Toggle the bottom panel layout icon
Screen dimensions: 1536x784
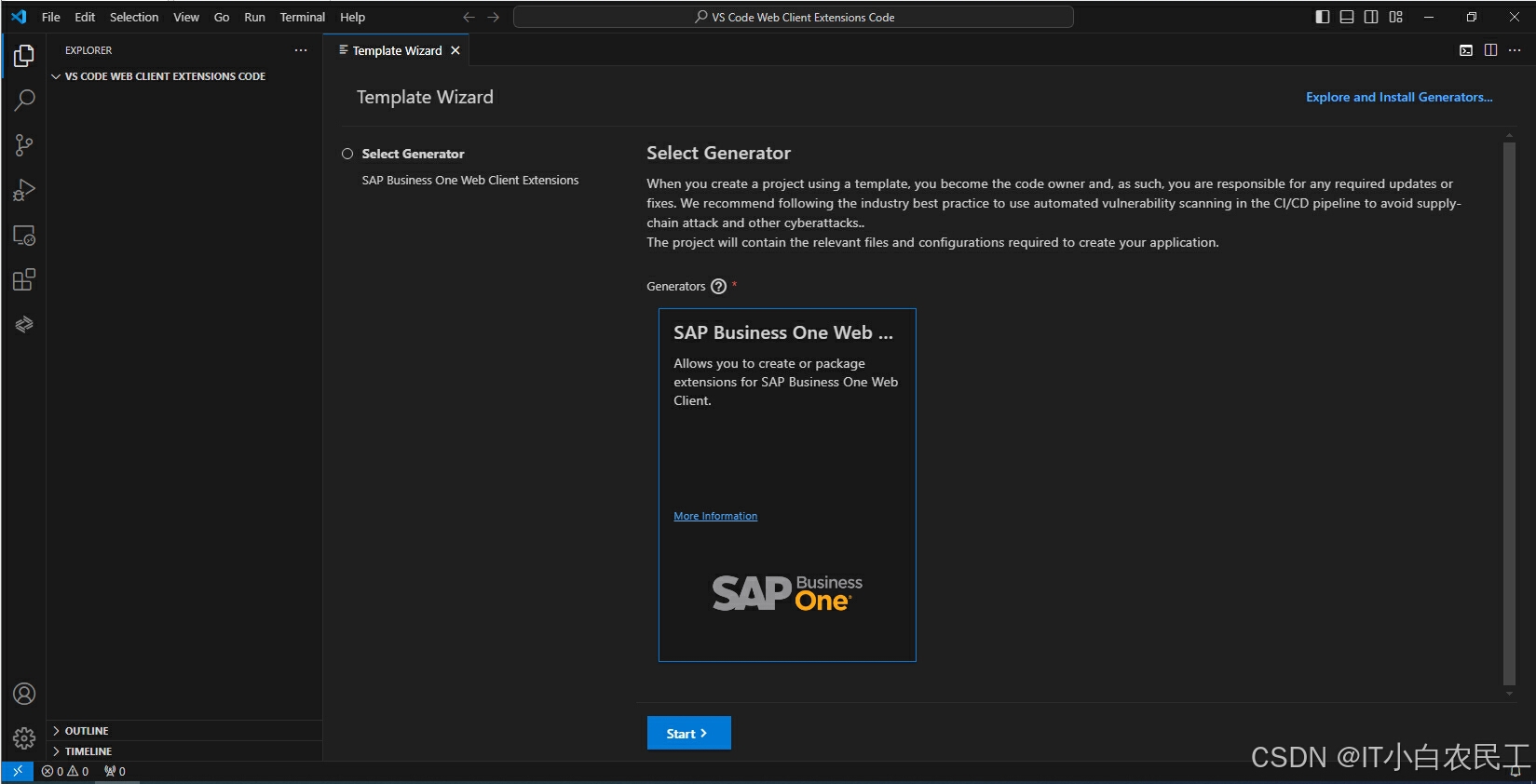tap(1347, 17)
